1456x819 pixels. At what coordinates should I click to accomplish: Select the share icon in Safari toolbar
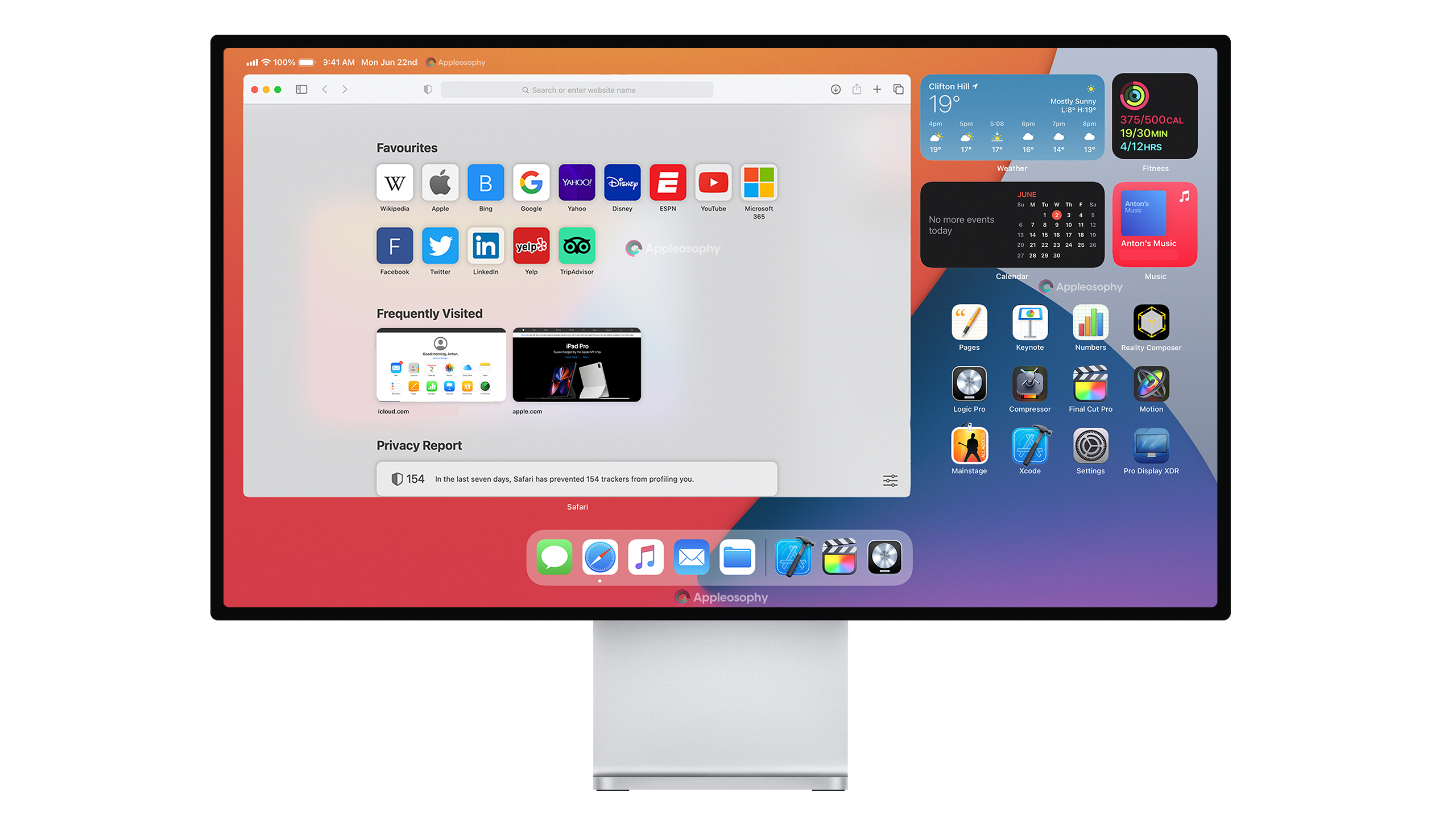858,90
